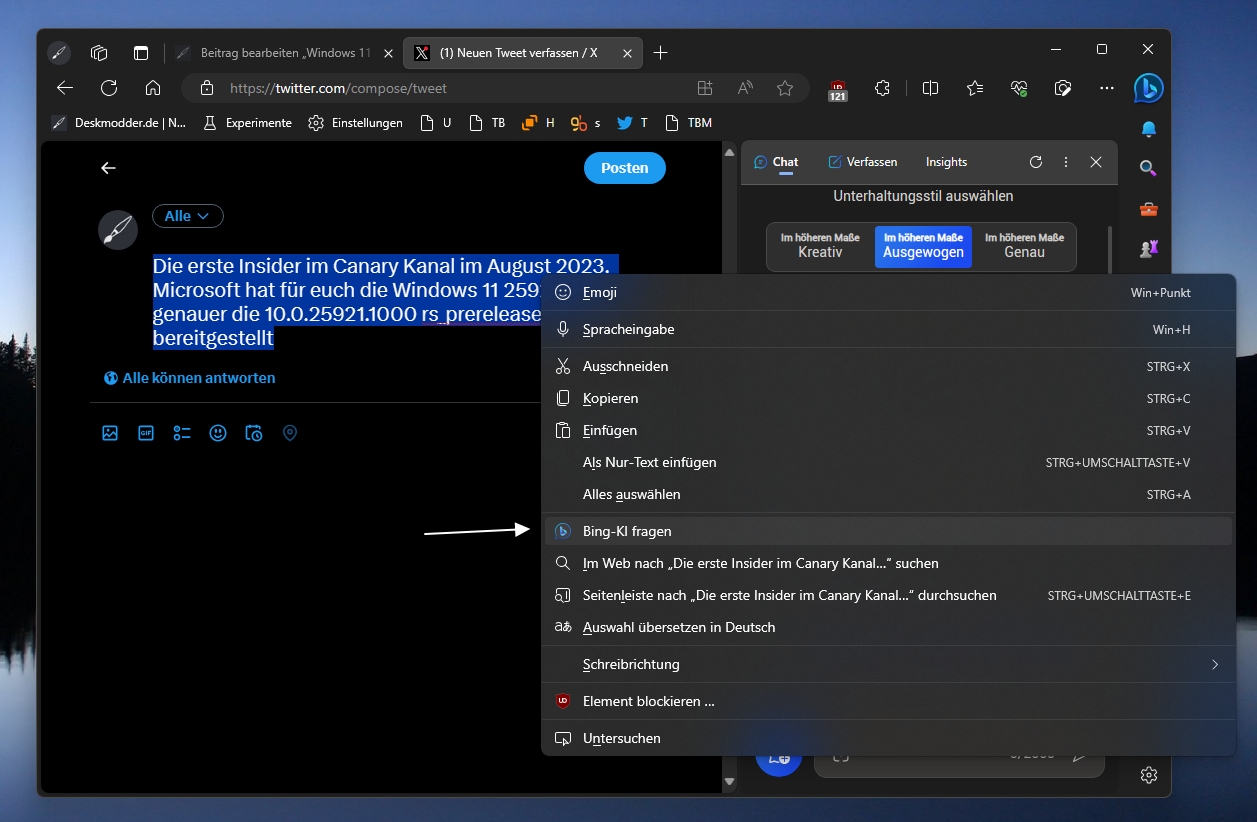This screenshot has height=822, width=1257.
Task: Open the tab actions menu icon
Action: tap(141, 52)
